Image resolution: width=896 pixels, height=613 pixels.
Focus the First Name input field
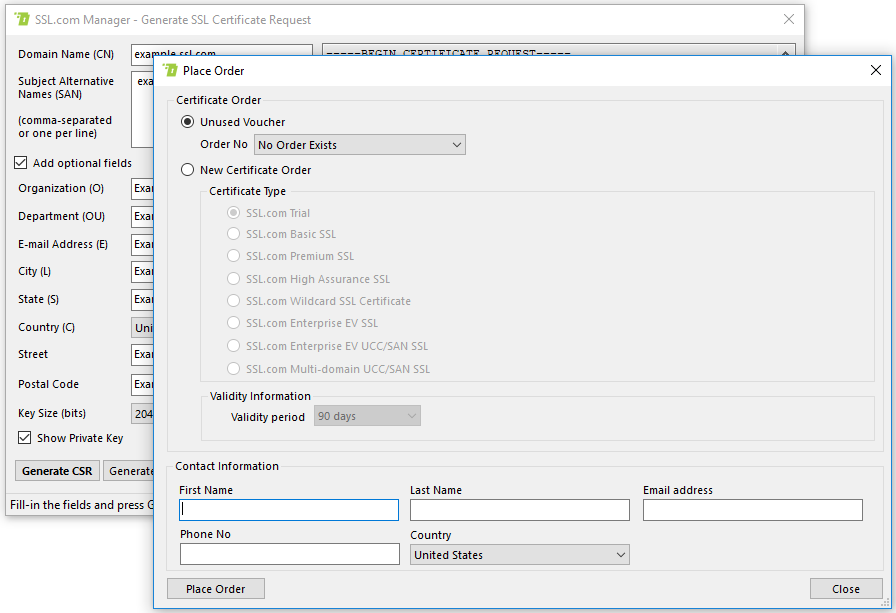(x=289, y=510)
